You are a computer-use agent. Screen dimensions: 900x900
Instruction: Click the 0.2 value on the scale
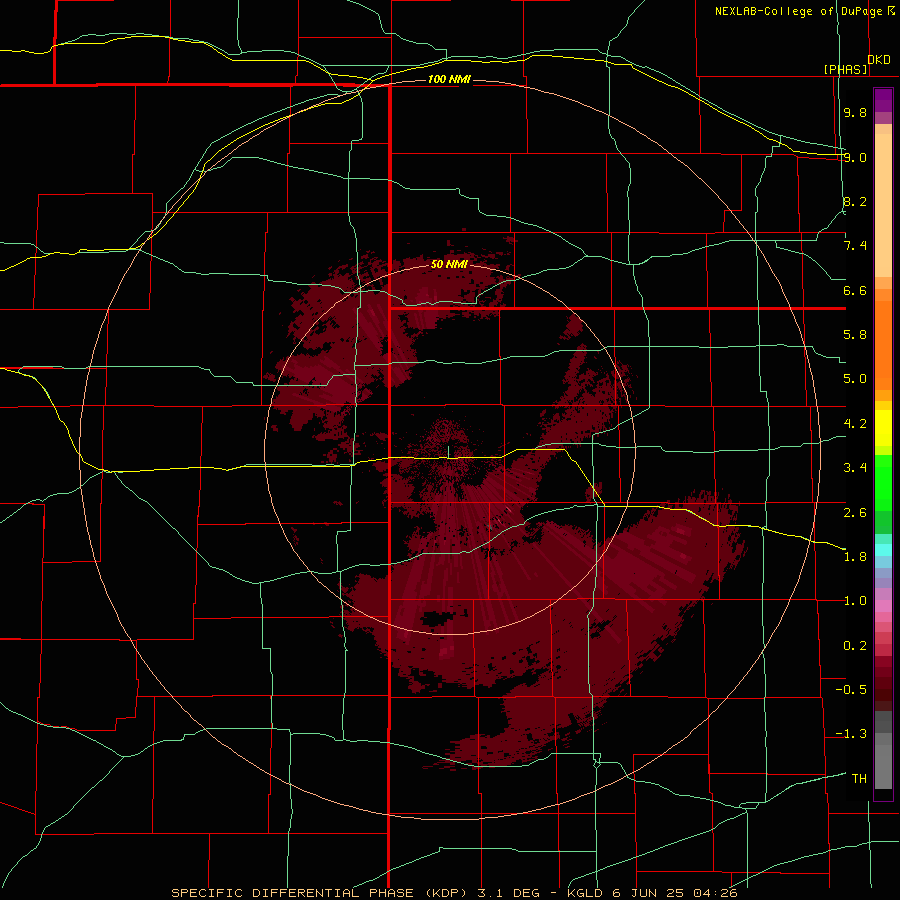(855, 646)
